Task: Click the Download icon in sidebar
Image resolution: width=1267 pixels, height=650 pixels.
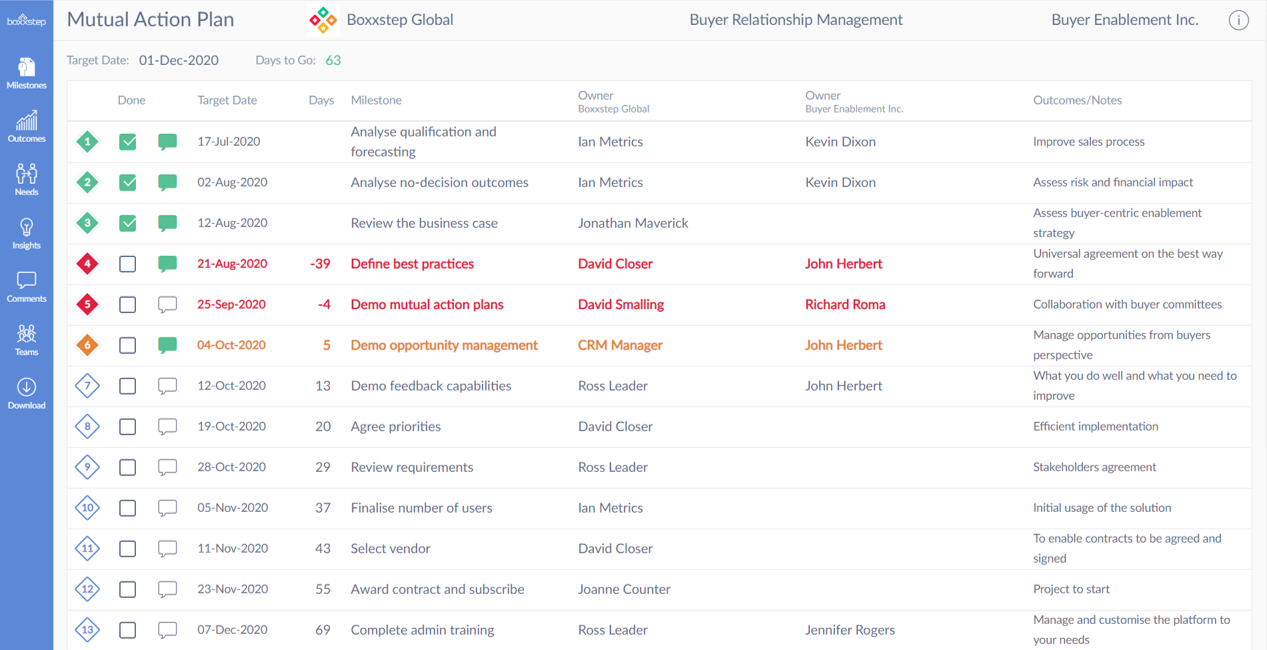Action: coord(26,392)
